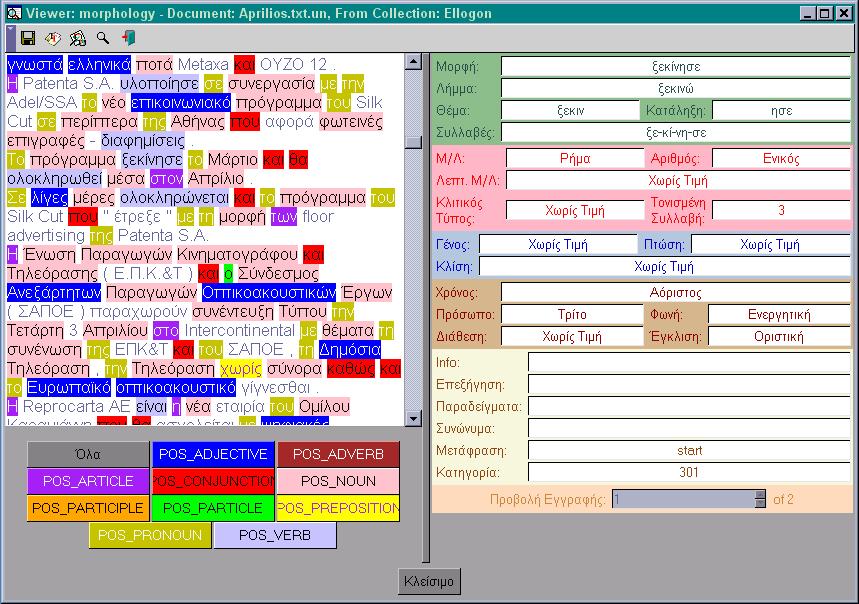859x604 pixels.
Task: Click the Πρόσωπο field showing Τρίτο
Action: [572, 314]
